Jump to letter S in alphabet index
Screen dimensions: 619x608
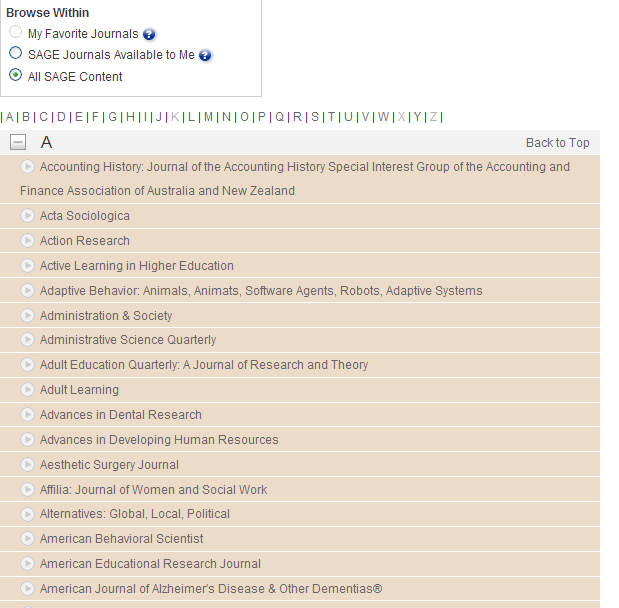click(315, 117)
